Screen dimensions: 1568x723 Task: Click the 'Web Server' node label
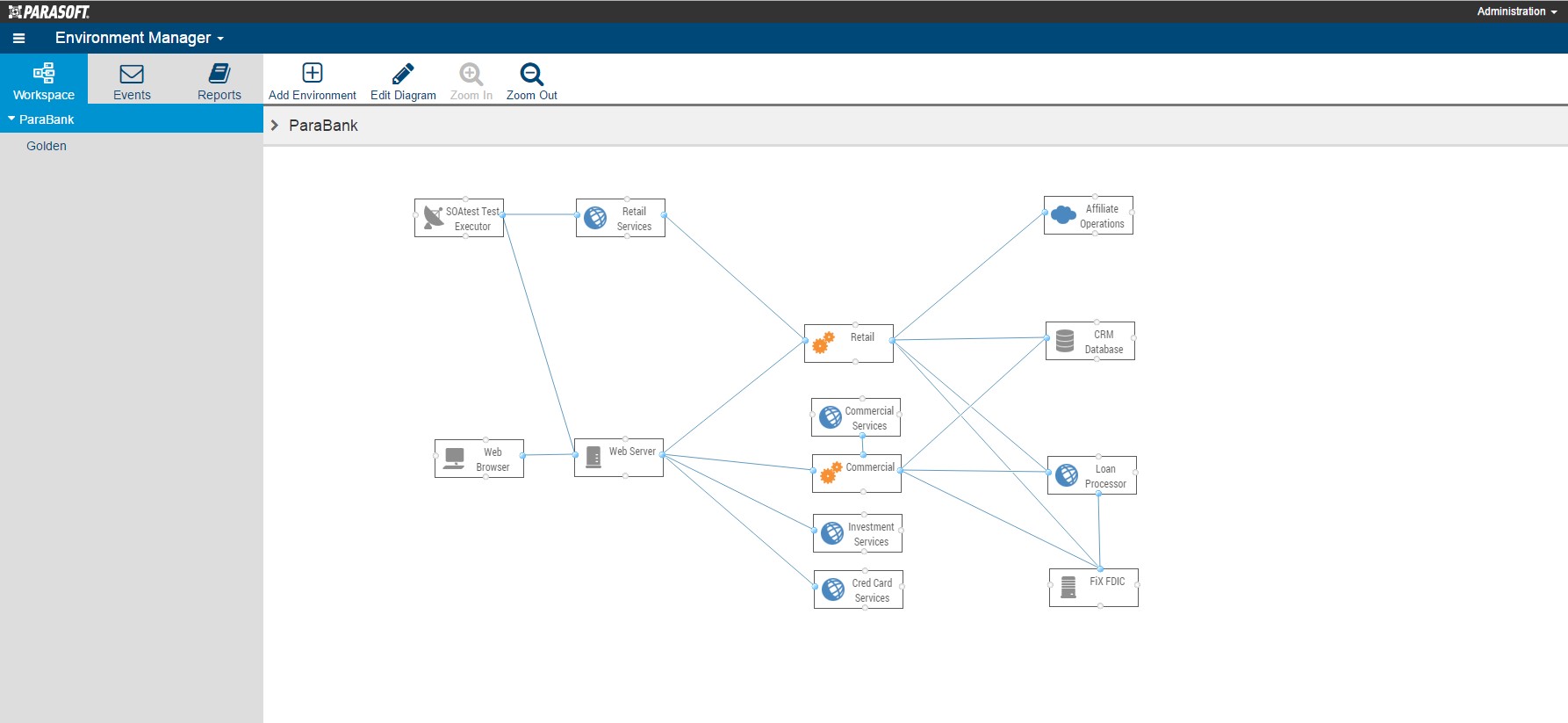coord(632,452)
